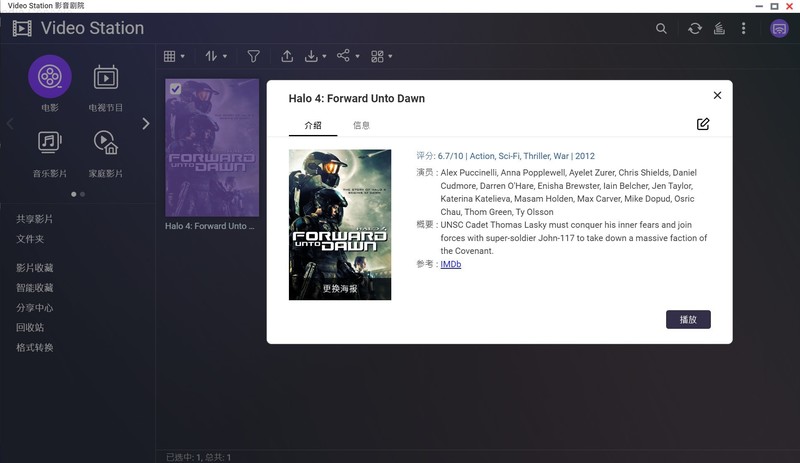Open 回收站 in the sidebar
The image size is (800, 463).
[x=30, y=327]
